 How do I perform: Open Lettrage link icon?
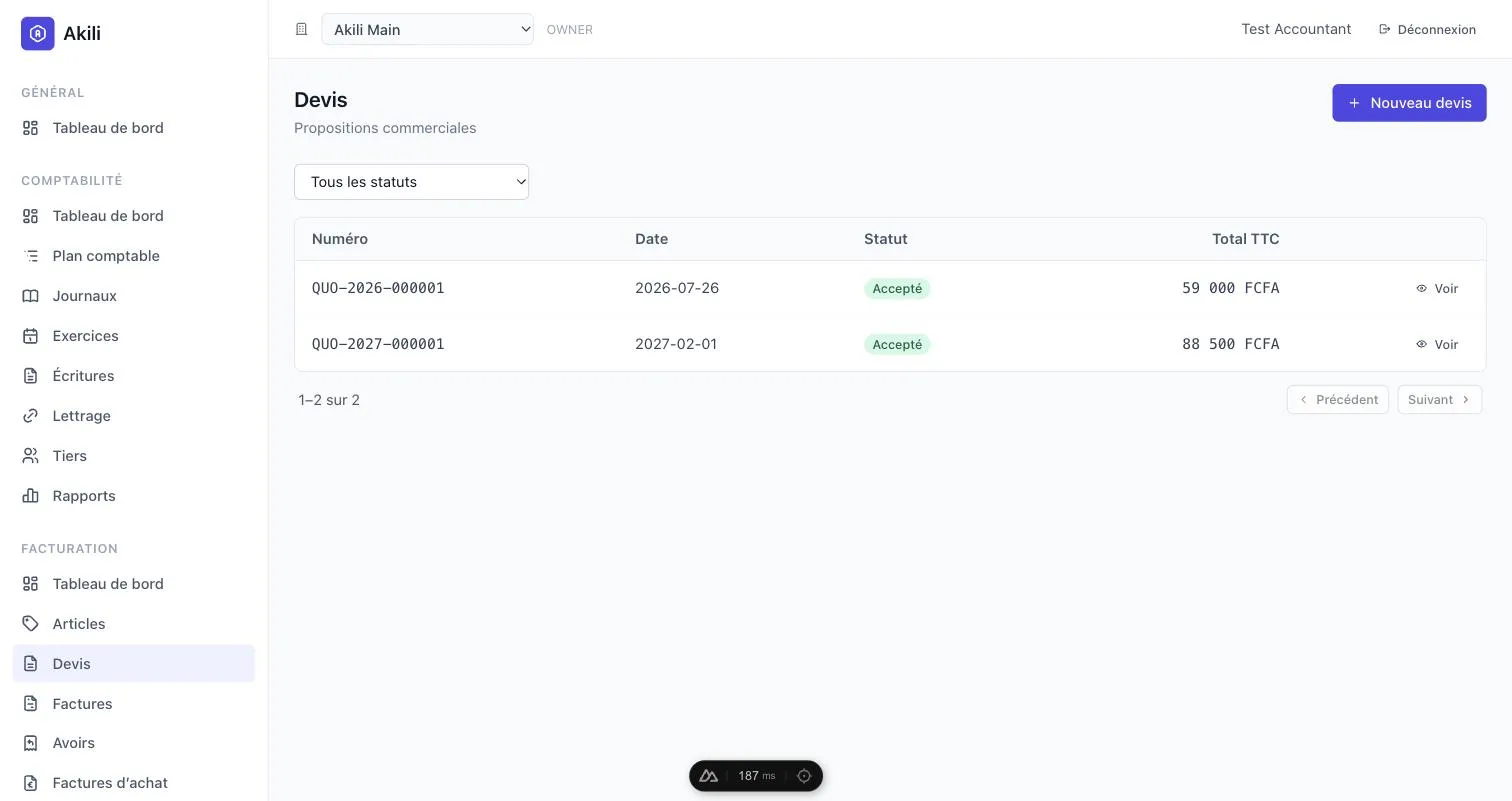coord(31,416)
